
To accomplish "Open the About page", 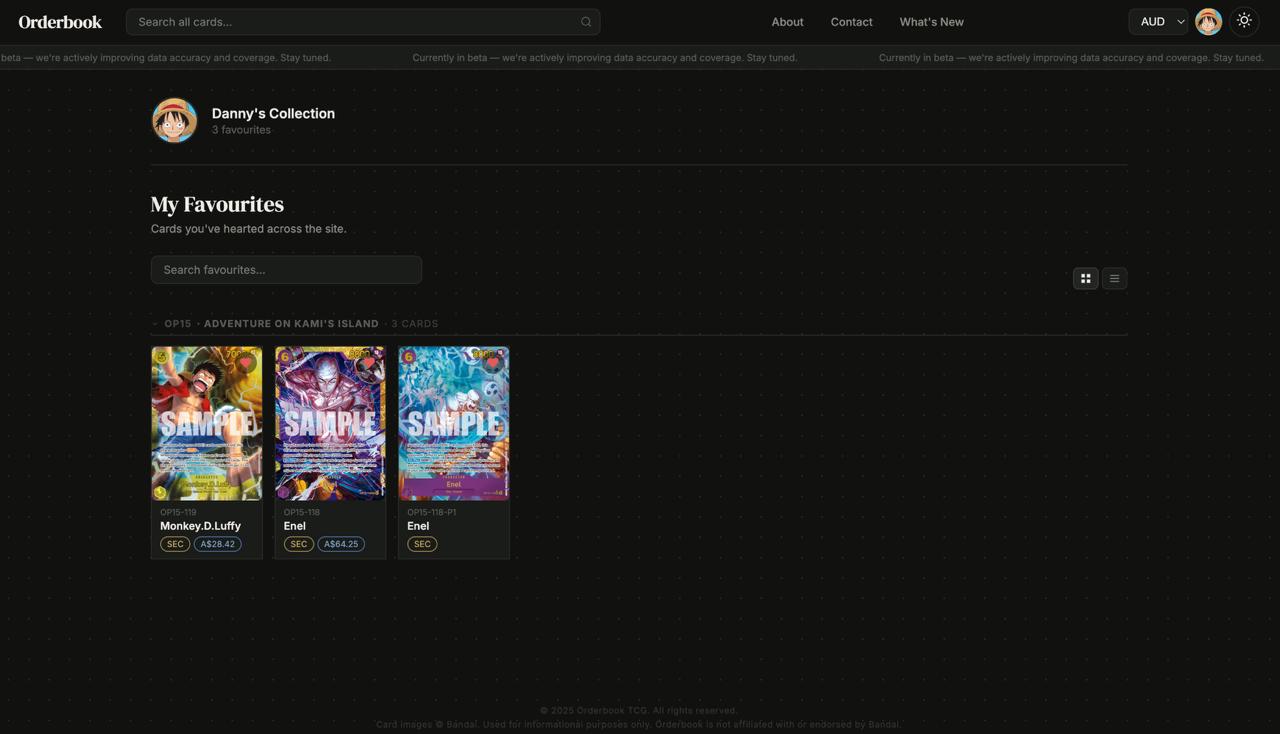I will click(x=787, y=22).
